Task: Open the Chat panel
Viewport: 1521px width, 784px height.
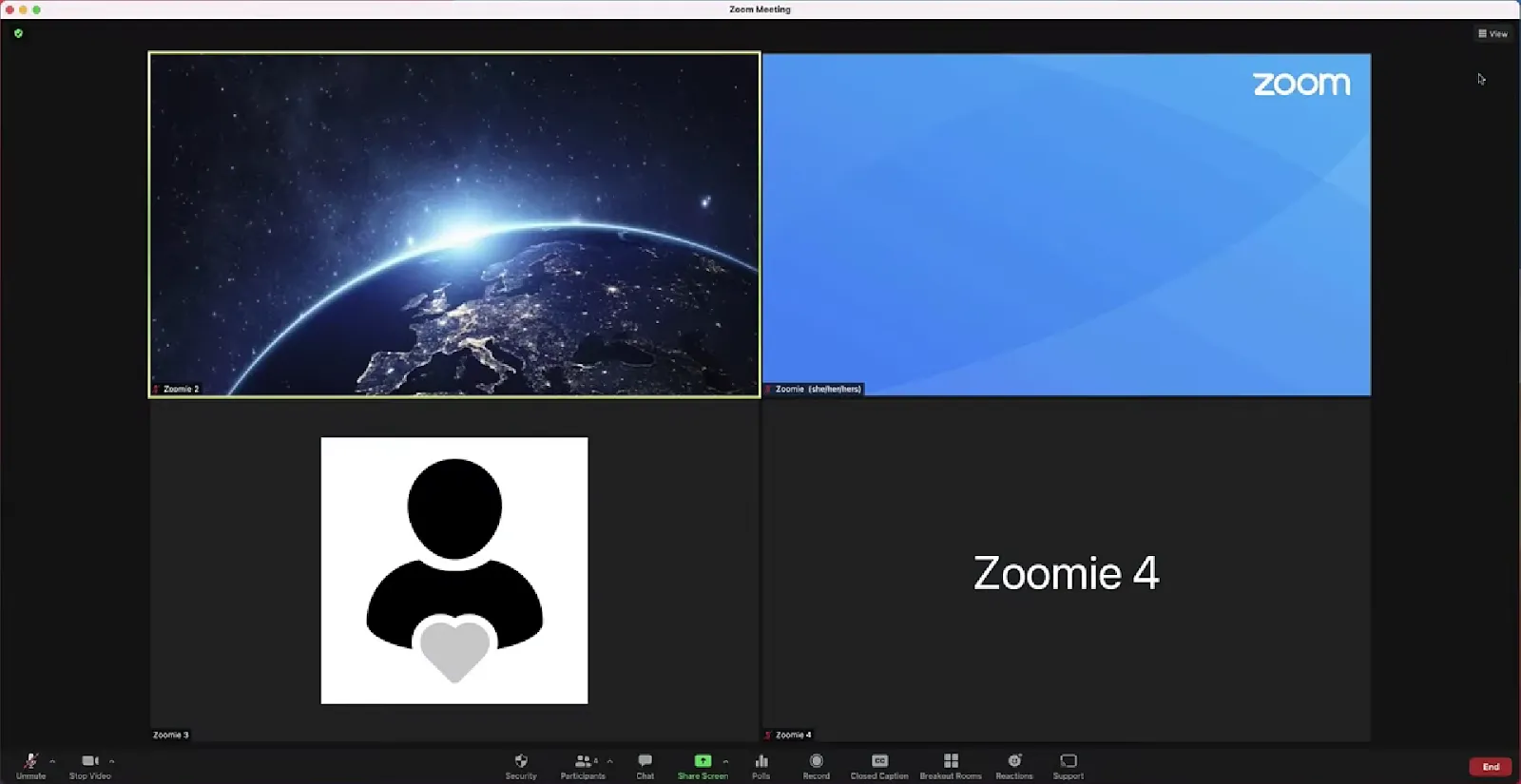Action: pyautogui.click(x=645, y=766)
